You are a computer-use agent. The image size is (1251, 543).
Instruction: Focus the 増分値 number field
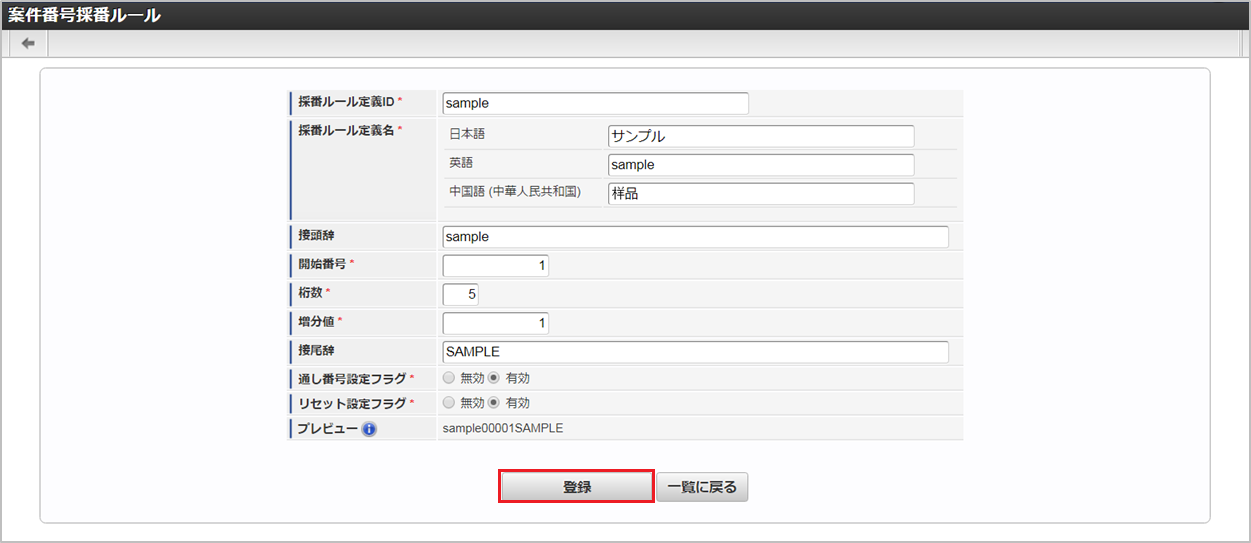495,323
